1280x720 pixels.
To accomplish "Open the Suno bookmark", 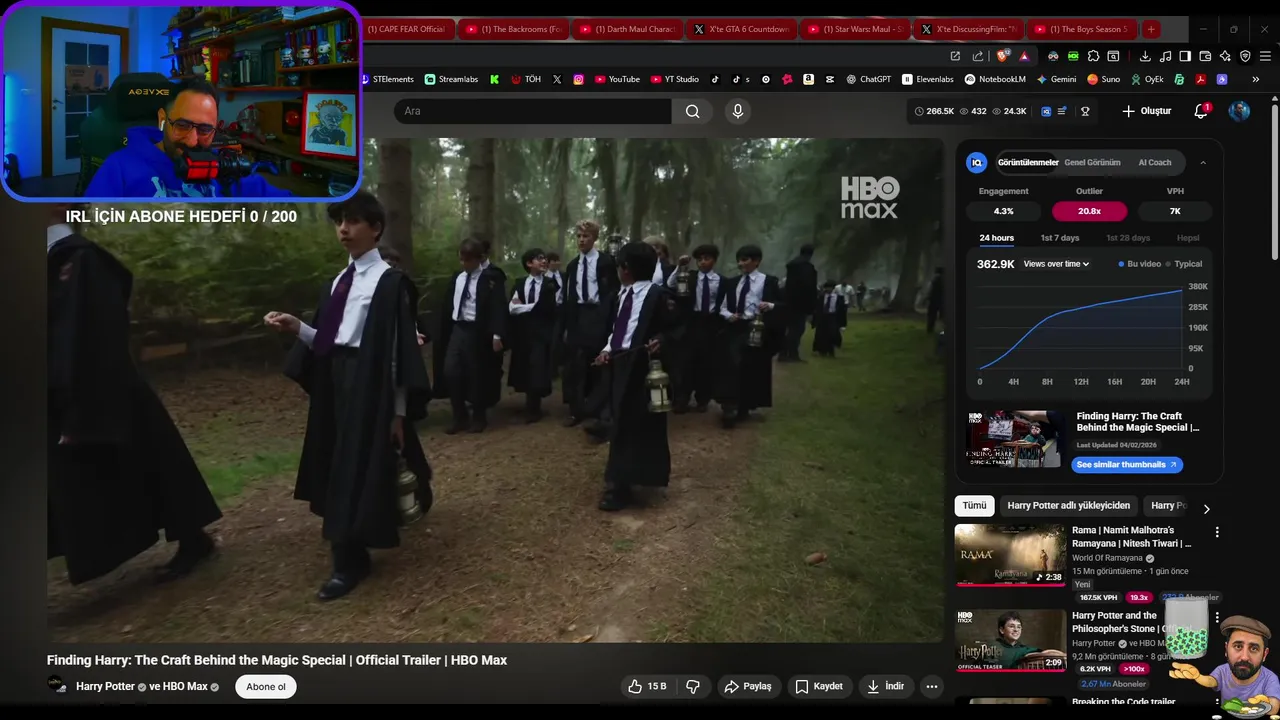I will click(x=1104, y=79).
